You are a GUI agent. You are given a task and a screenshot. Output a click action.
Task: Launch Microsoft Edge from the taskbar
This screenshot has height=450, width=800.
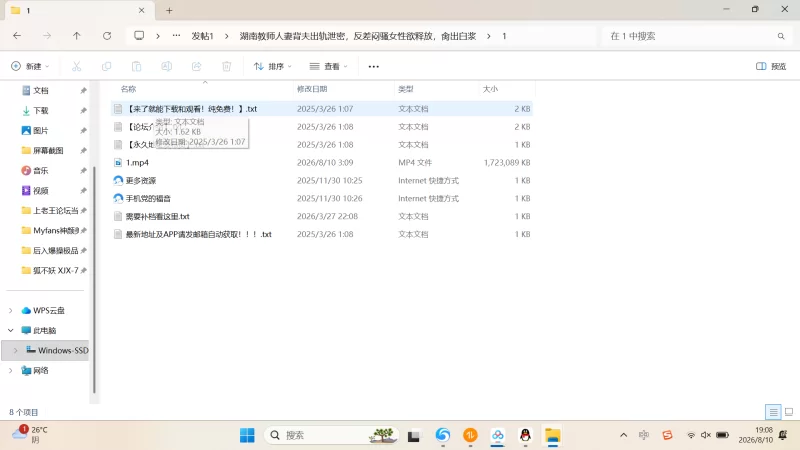(443, 435)
